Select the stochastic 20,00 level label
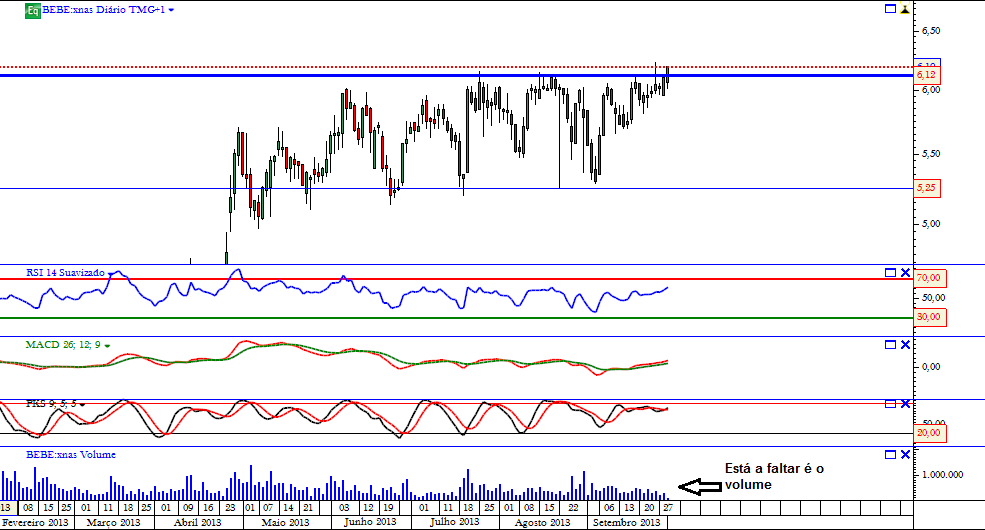985x530 pixels. pos(929,433)
